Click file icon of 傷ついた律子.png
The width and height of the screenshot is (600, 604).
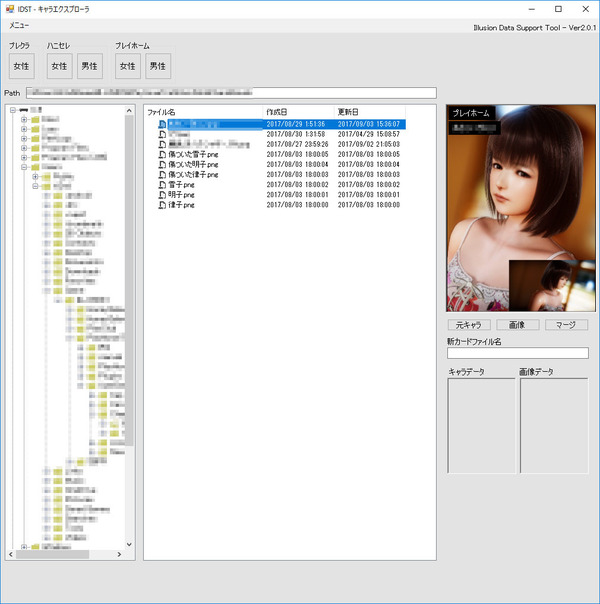[162, 174]
